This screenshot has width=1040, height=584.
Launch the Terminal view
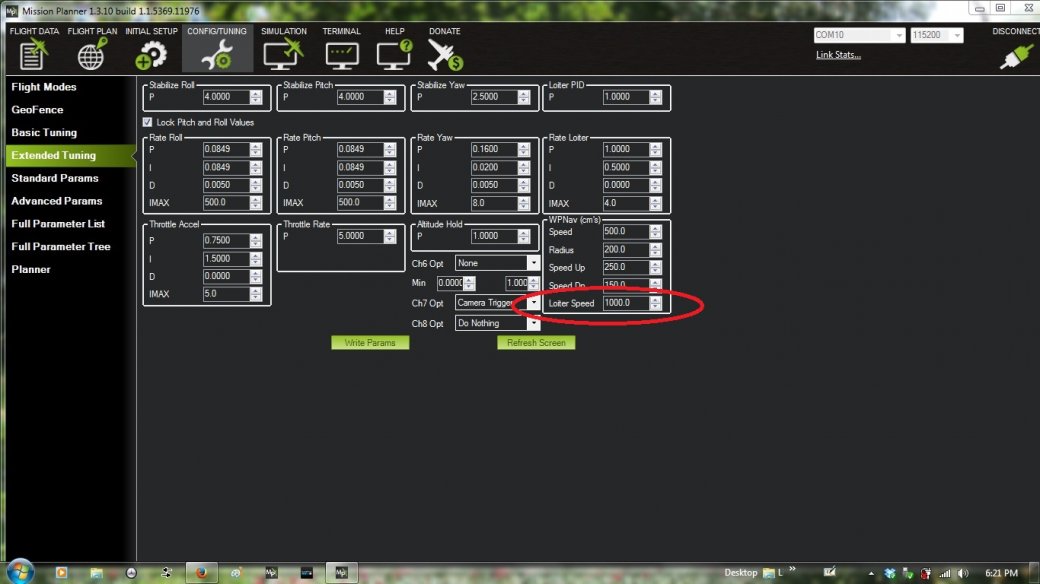point(341,52)
